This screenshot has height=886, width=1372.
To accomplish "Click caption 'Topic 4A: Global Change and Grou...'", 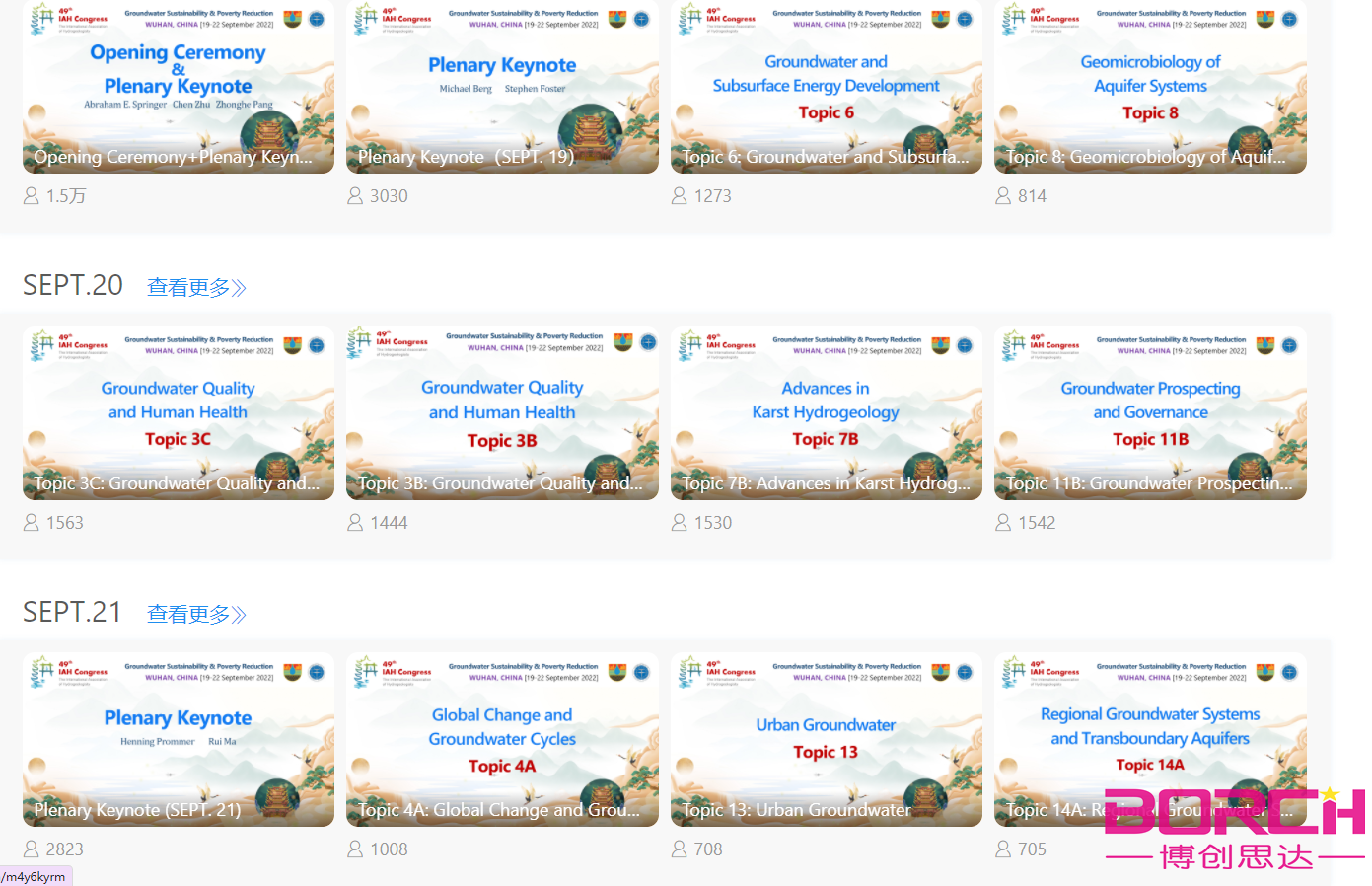I will pos(499,810).
